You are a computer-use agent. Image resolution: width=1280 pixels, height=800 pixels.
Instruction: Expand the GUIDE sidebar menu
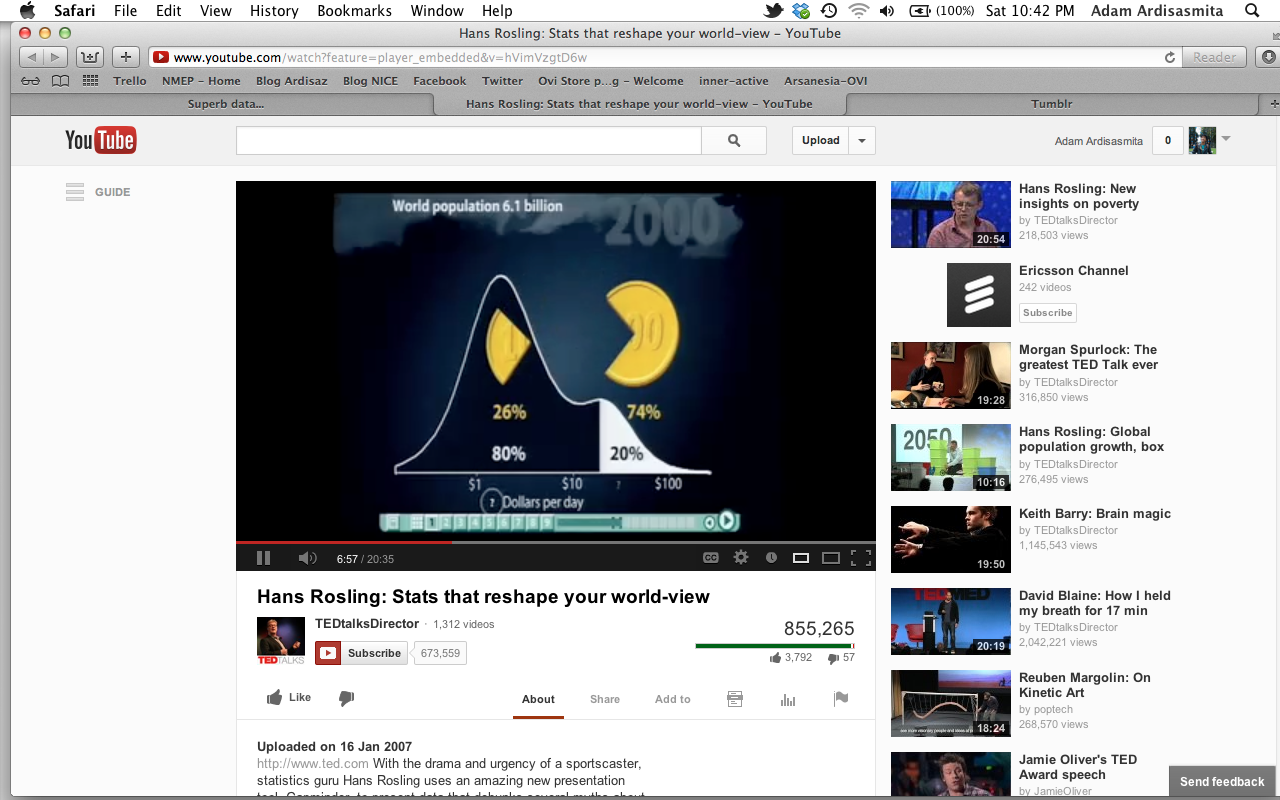[x=98, y=192]
